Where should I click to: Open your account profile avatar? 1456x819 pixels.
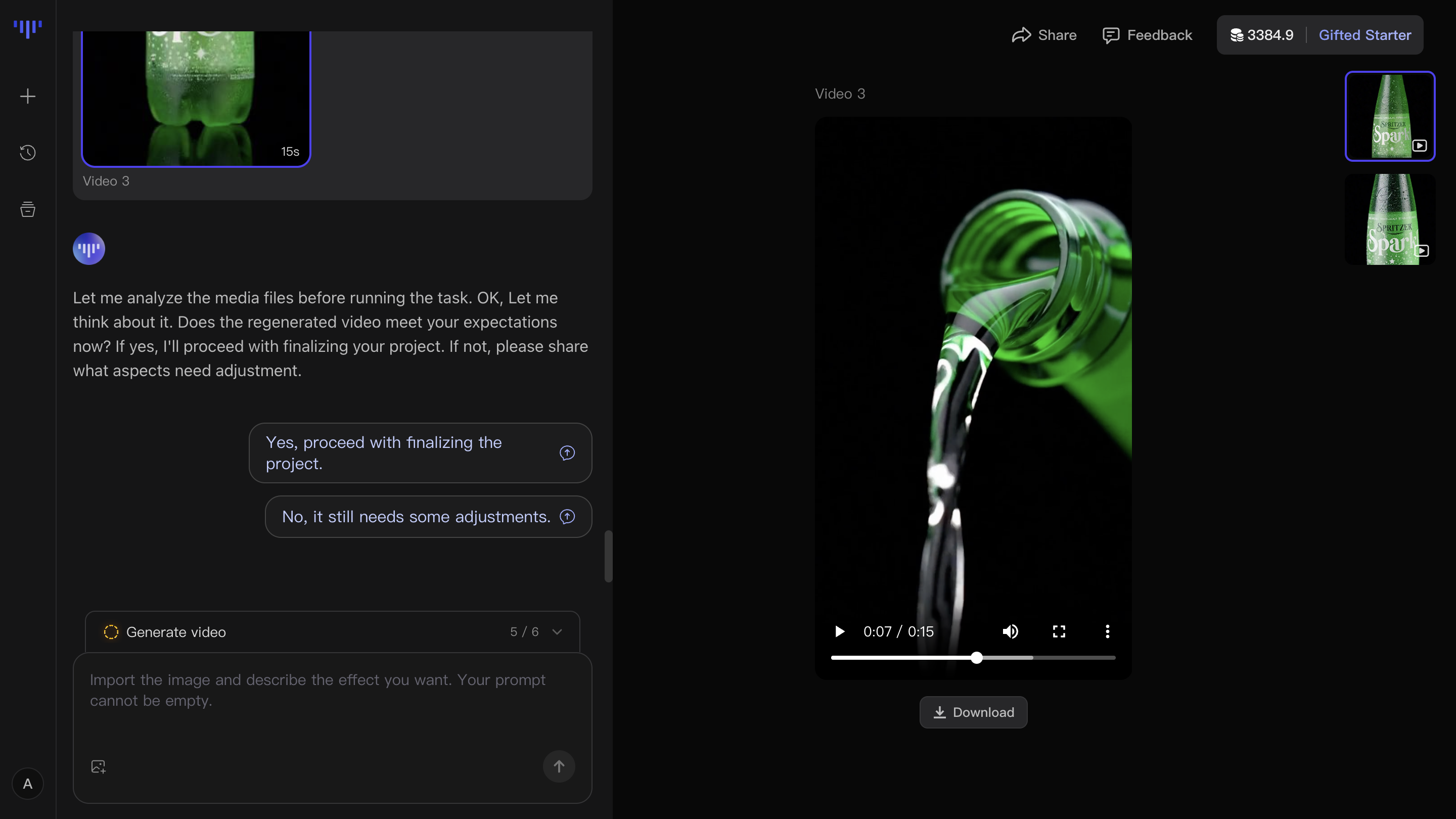(27, 784)
